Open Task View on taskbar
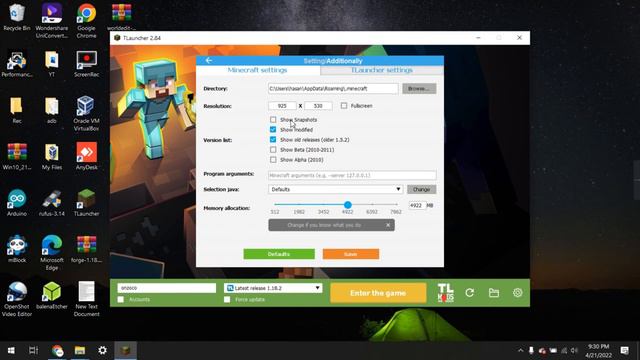The image size is (640, 360). [x=33, y=350]
